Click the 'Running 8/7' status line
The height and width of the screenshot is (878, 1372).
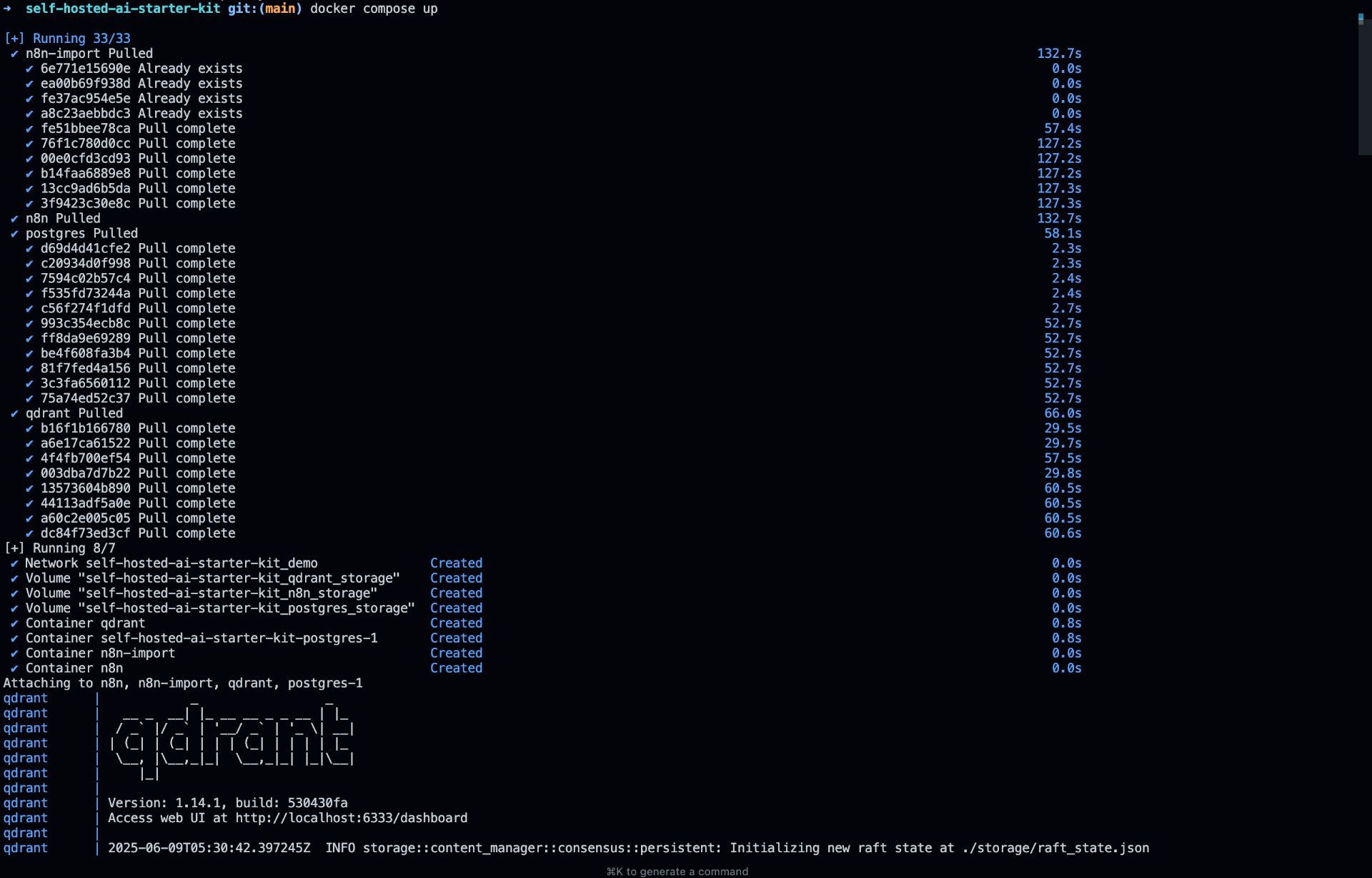point(60,549)
